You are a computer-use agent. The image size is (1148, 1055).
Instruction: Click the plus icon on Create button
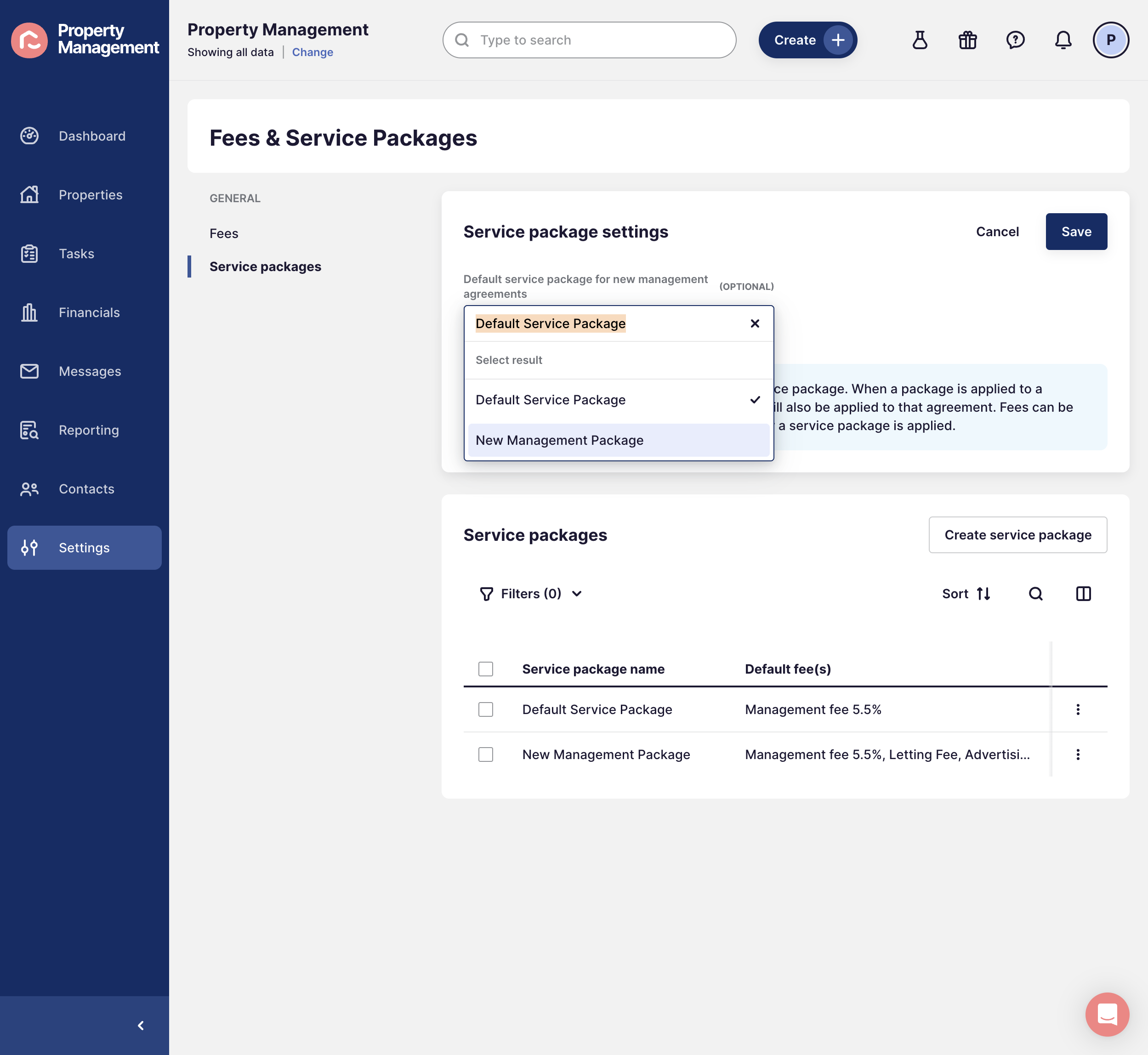tap(837, 40)
